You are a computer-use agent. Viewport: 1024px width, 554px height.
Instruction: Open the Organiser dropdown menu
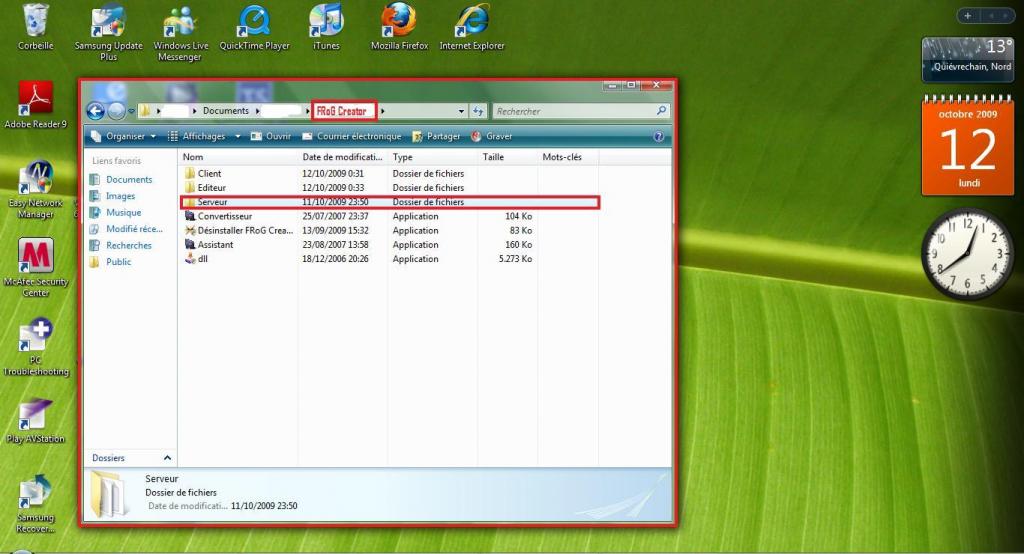[x=123, y=137]
